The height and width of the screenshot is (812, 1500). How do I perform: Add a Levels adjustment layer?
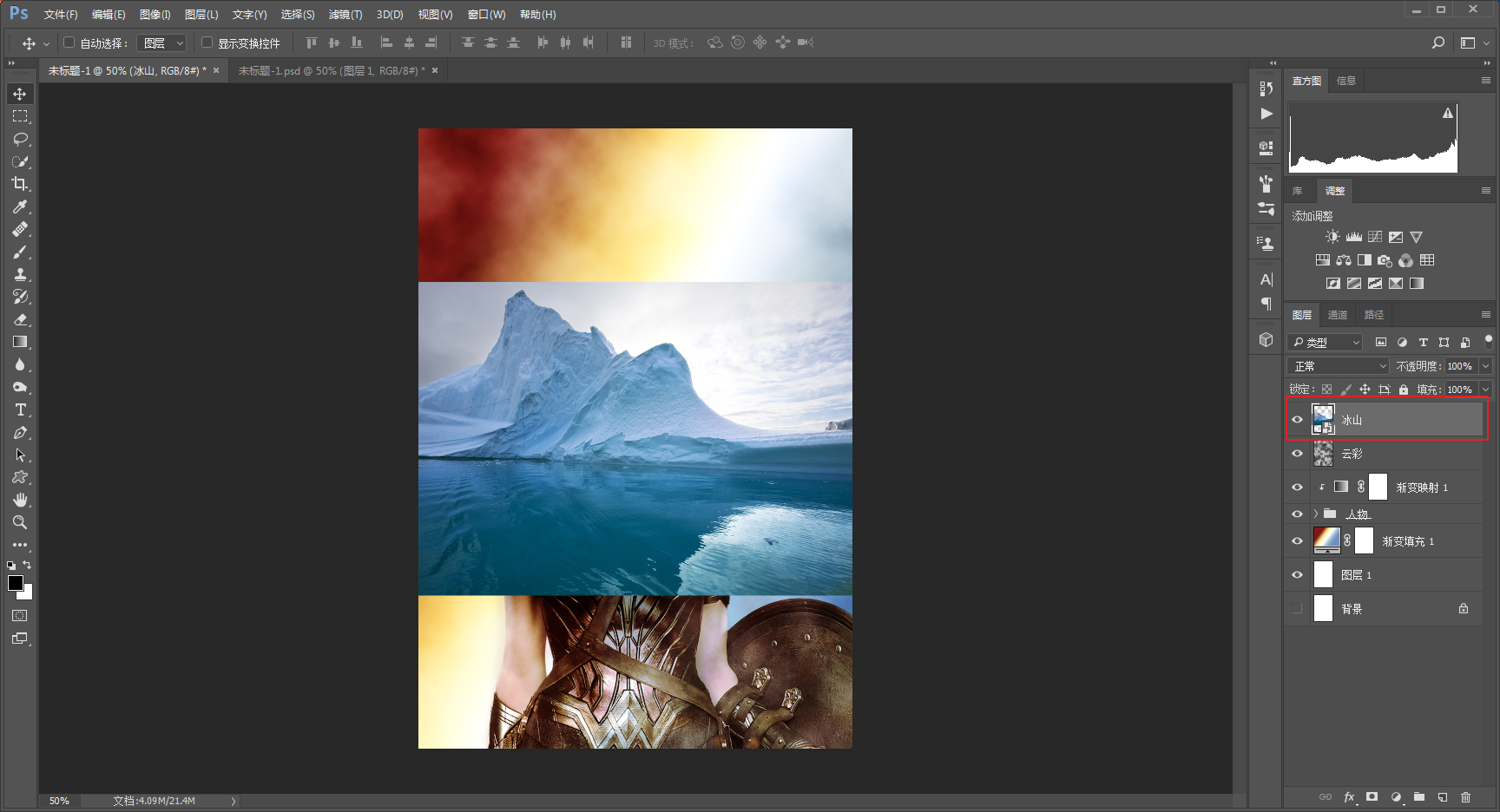[1354, 237]
